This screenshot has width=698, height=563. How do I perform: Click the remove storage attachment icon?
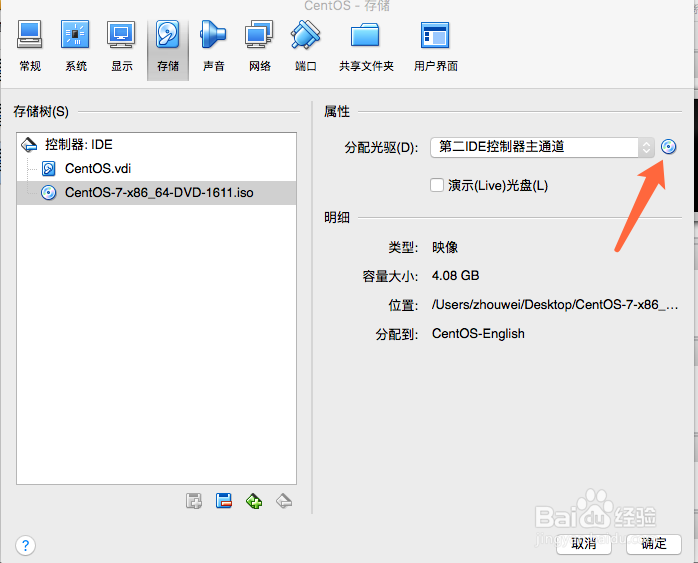(223, 501)
